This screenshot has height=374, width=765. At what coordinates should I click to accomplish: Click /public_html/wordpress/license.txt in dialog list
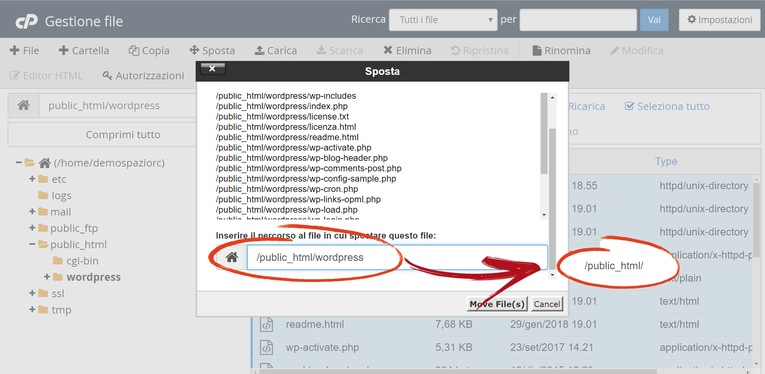tap(282, 117)
